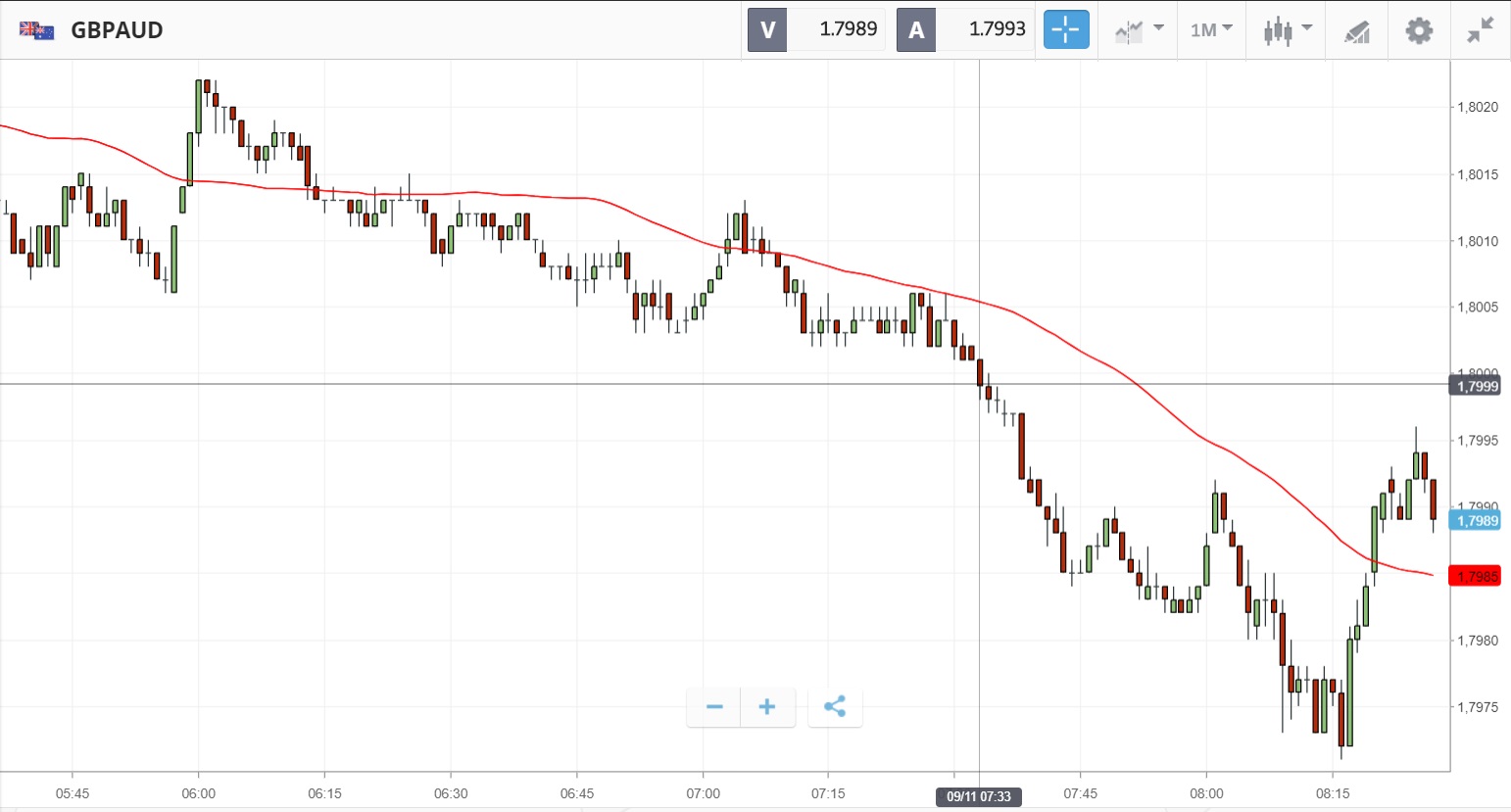Click the 06:00 time axis label

198,793
